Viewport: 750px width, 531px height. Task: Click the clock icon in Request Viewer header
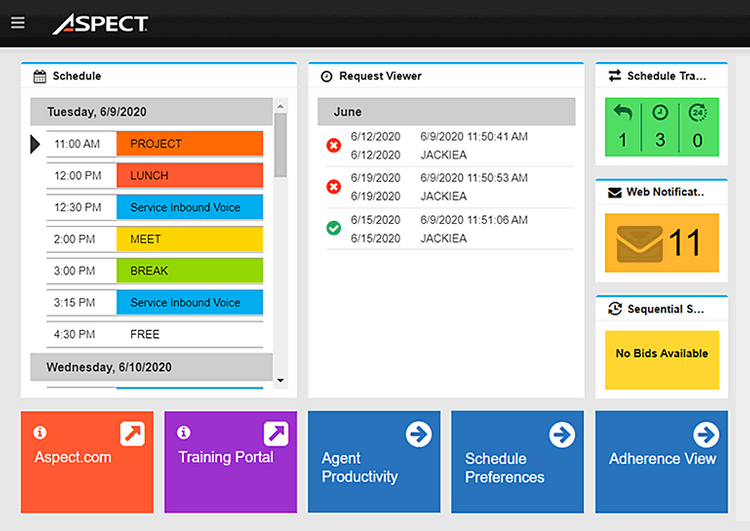click(x=326, y=76)
